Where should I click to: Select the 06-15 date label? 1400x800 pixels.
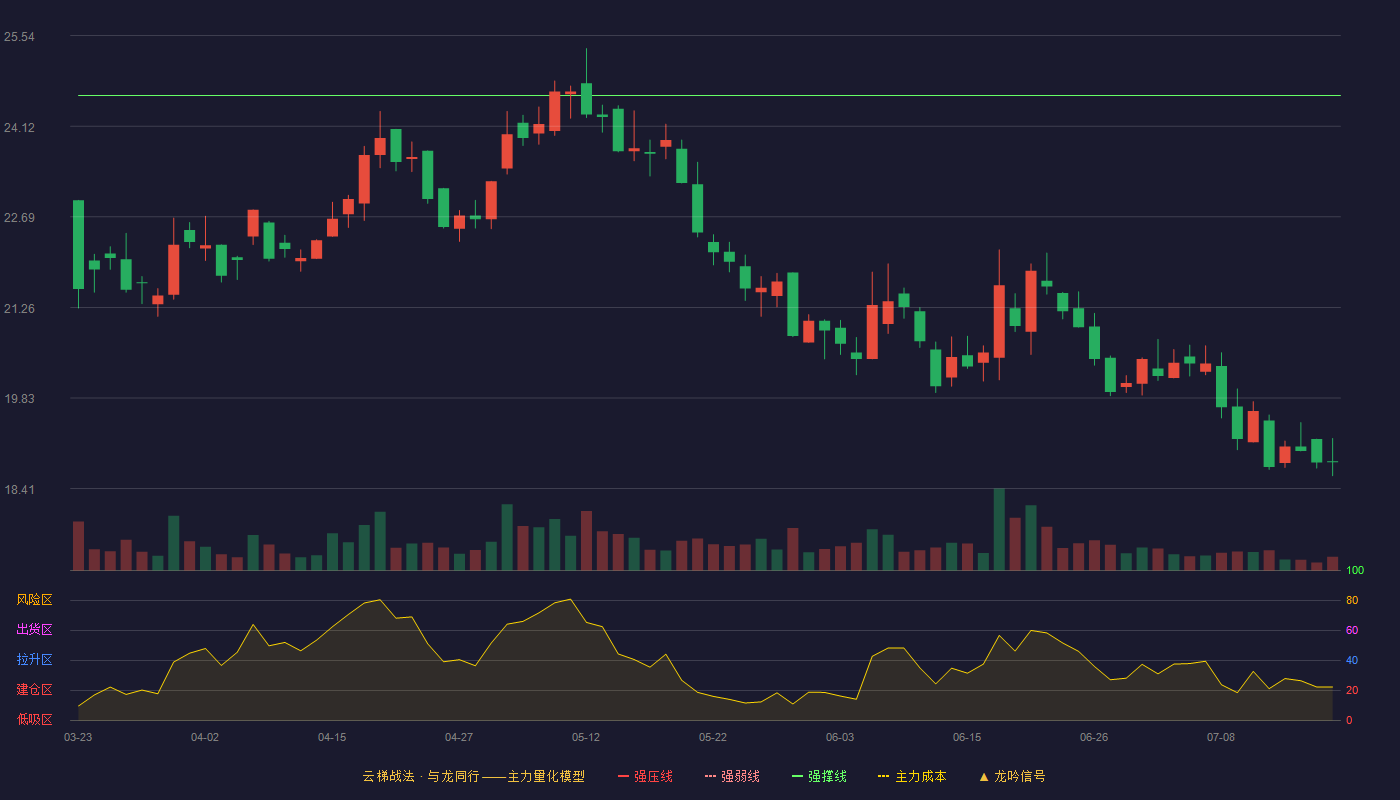(967, 737)
